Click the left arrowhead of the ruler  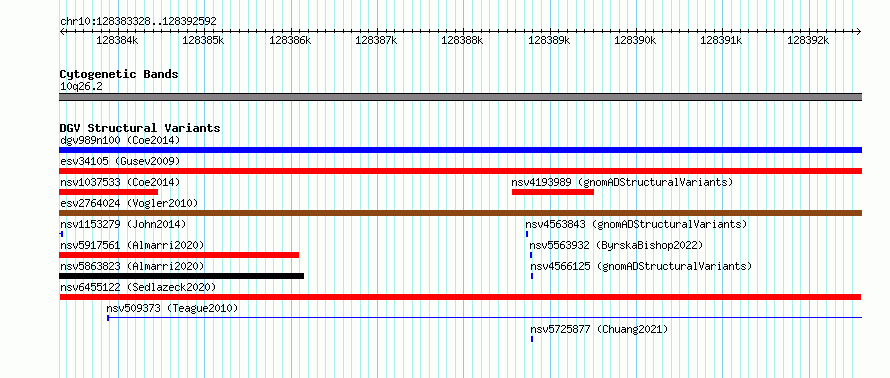click(62, 32)
